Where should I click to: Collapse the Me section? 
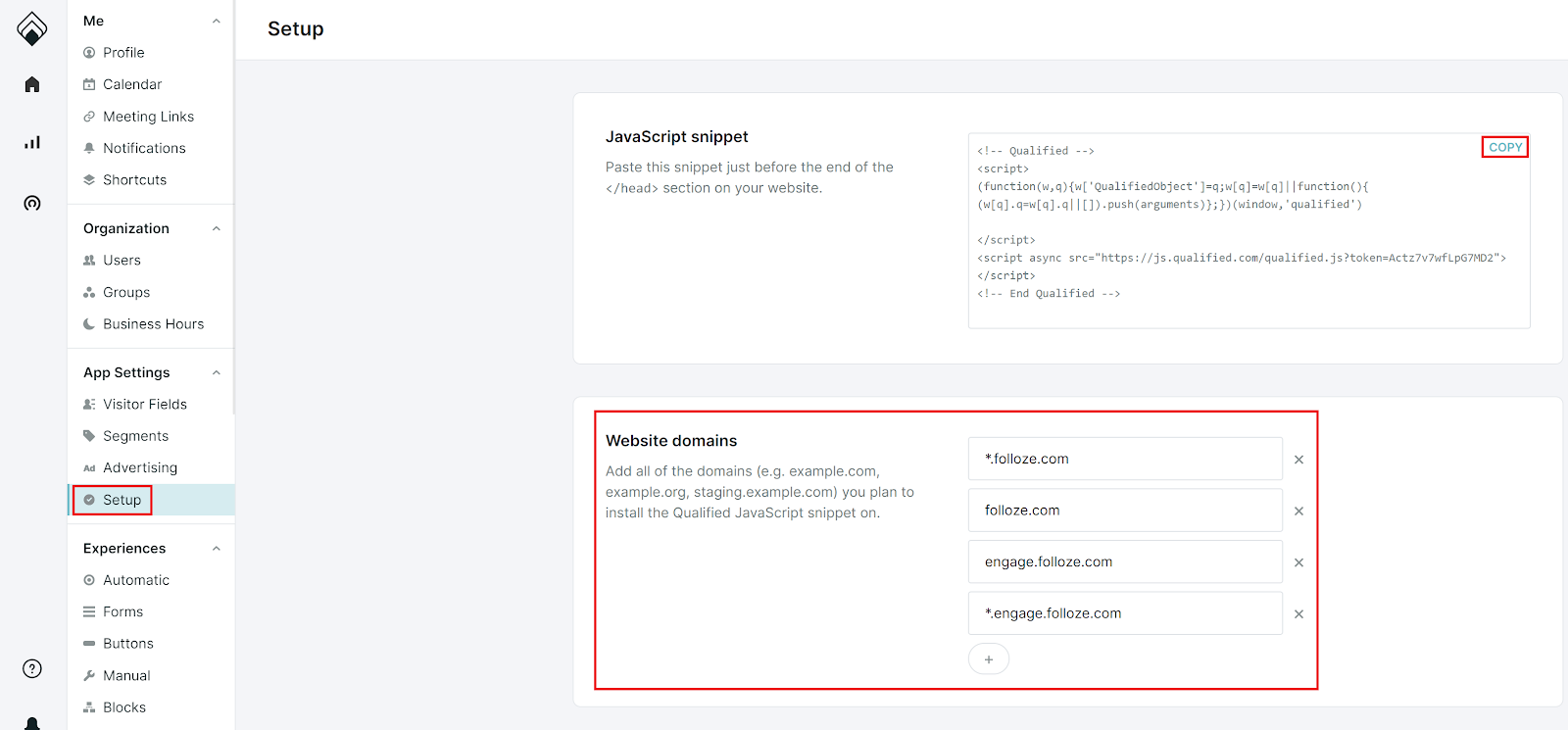tap(217, 22)
